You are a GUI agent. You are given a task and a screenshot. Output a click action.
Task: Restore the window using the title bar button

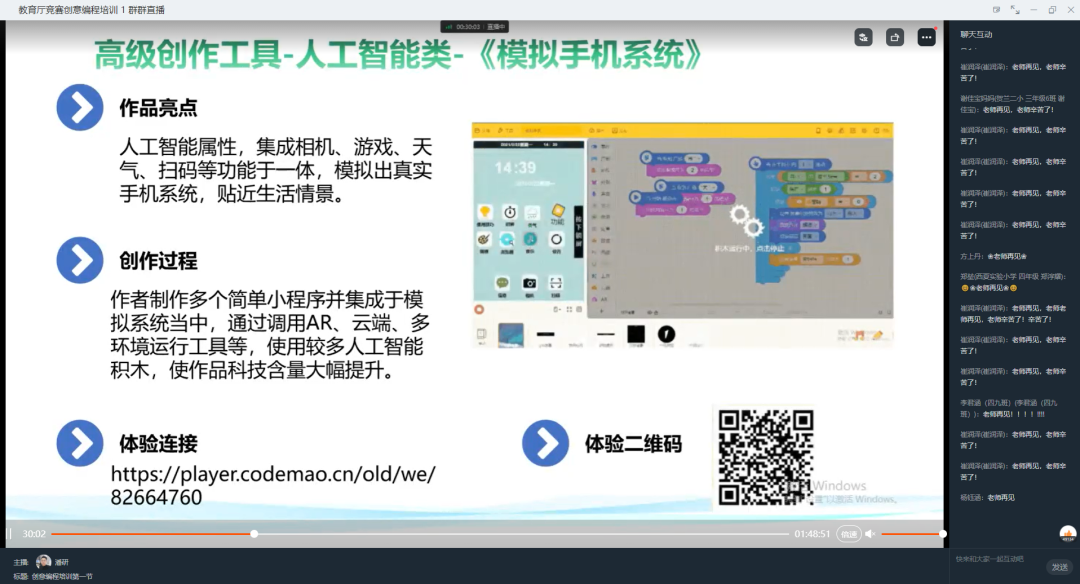(x=1052, y=9)
